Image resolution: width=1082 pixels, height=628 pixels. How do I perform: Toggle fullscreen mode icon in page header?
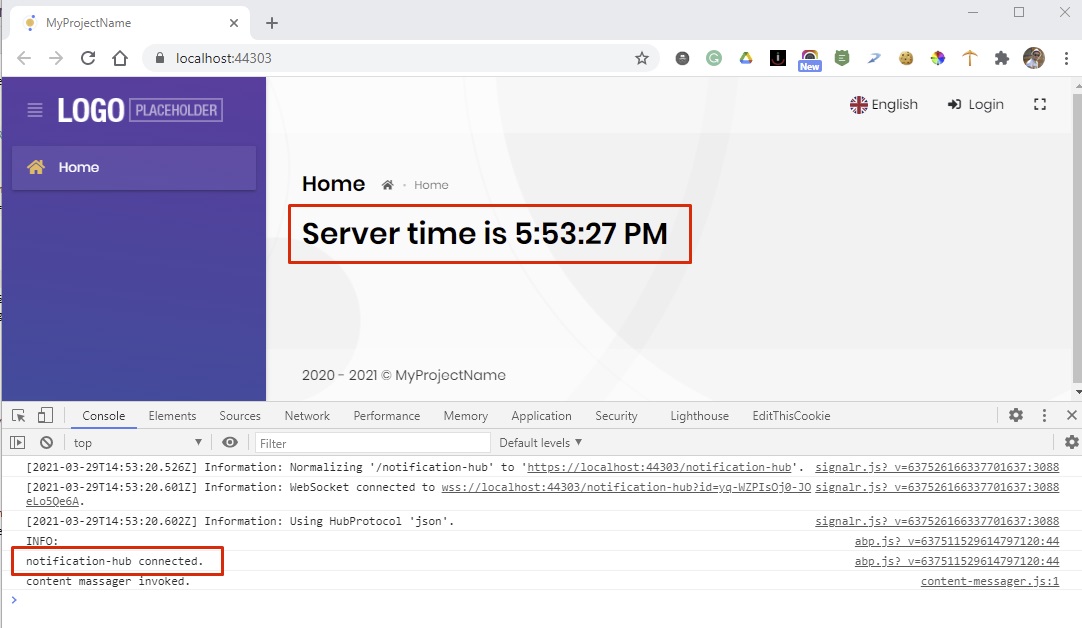tap(1040, 104)
